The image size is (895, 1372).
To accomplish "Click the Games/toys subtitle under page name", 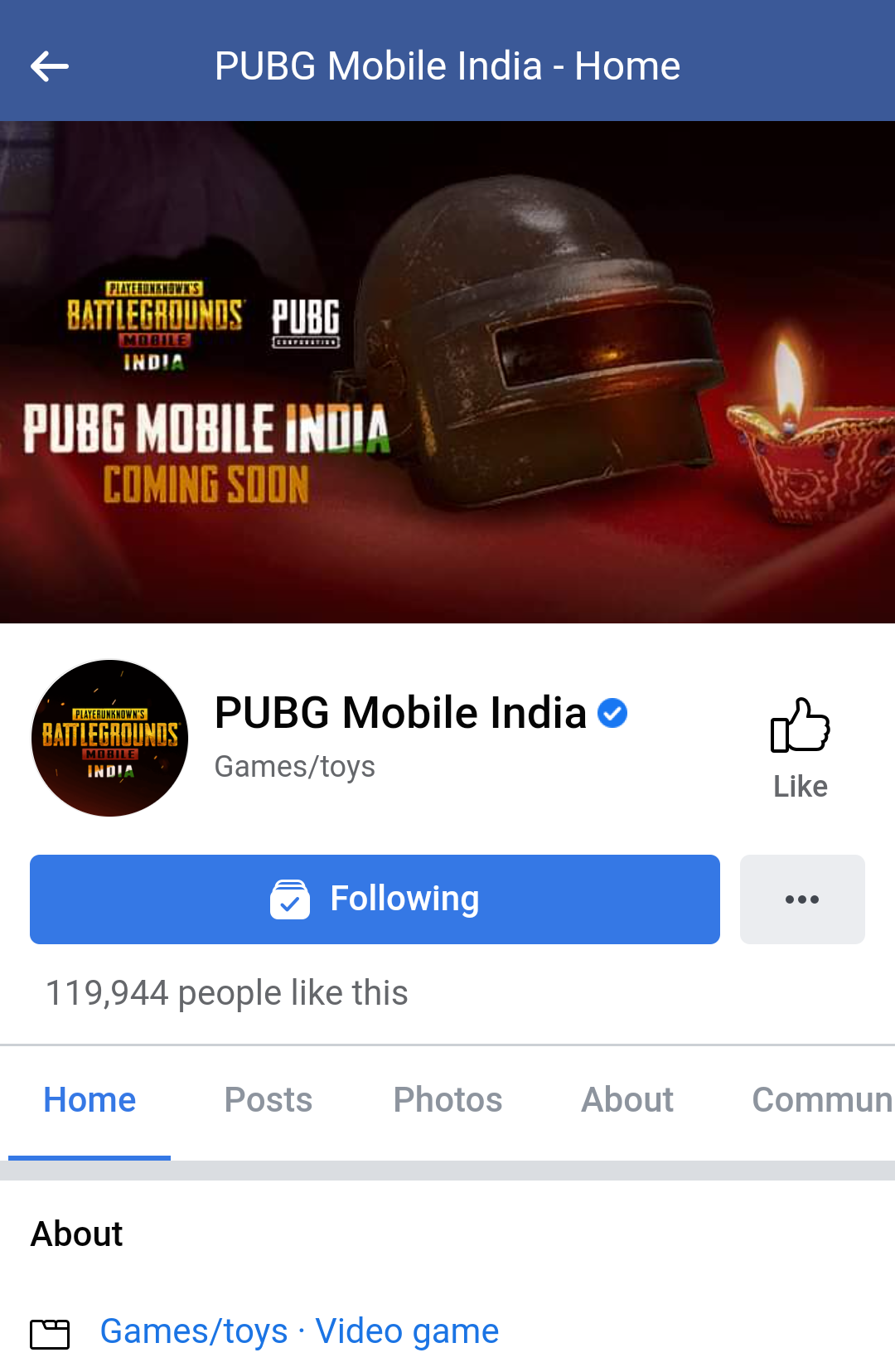I will 295,767.
